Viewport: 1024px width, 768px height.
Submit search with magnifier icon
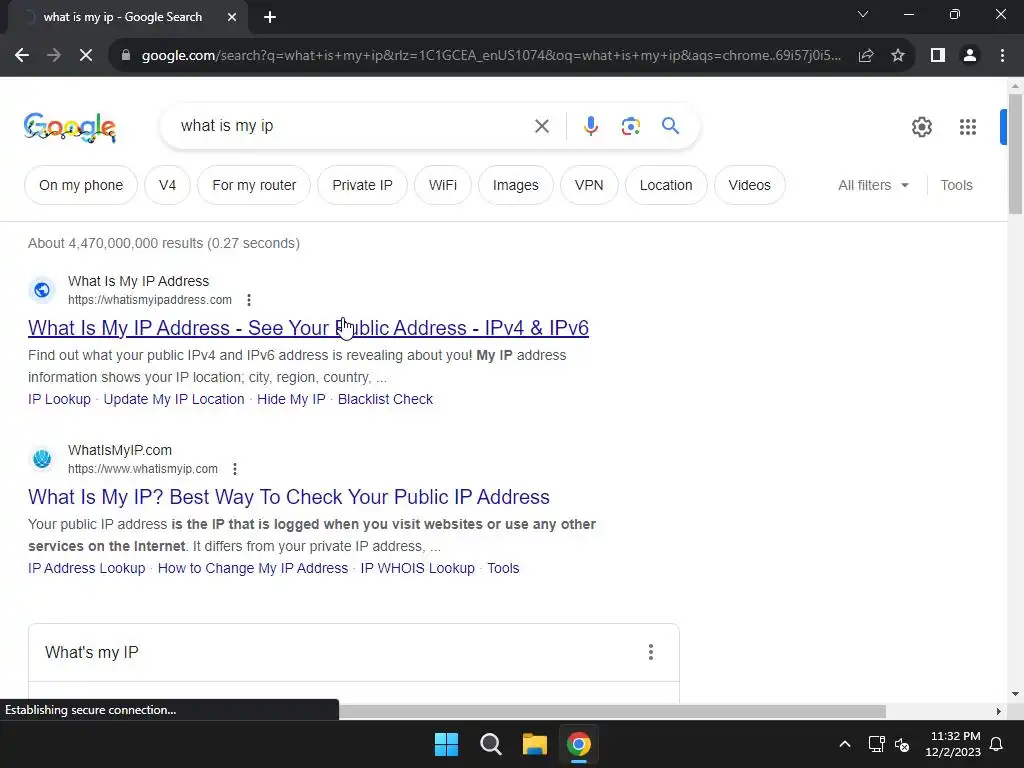670,125
